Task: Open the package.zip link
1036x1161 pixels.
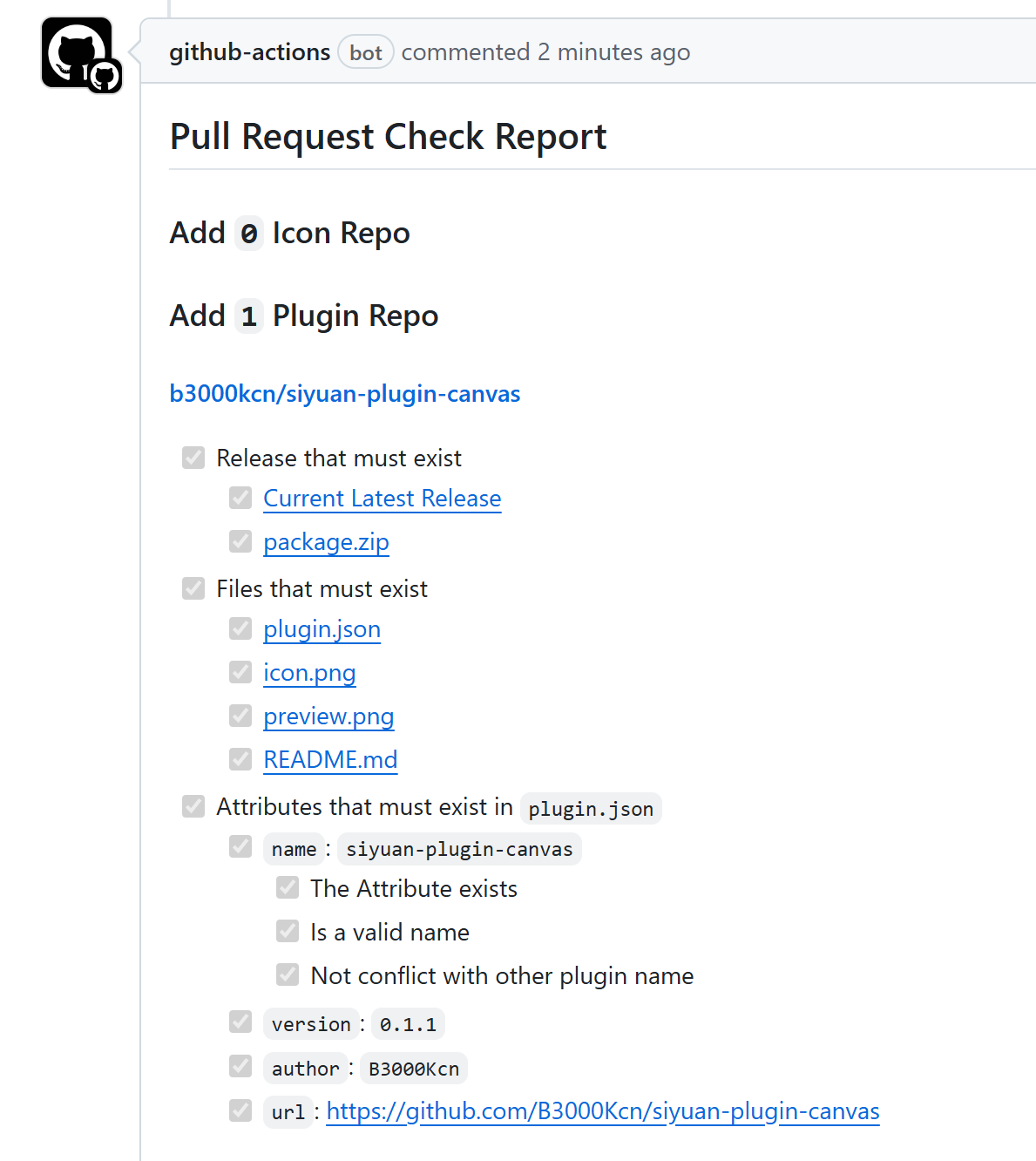Action: tap(326, 542)
